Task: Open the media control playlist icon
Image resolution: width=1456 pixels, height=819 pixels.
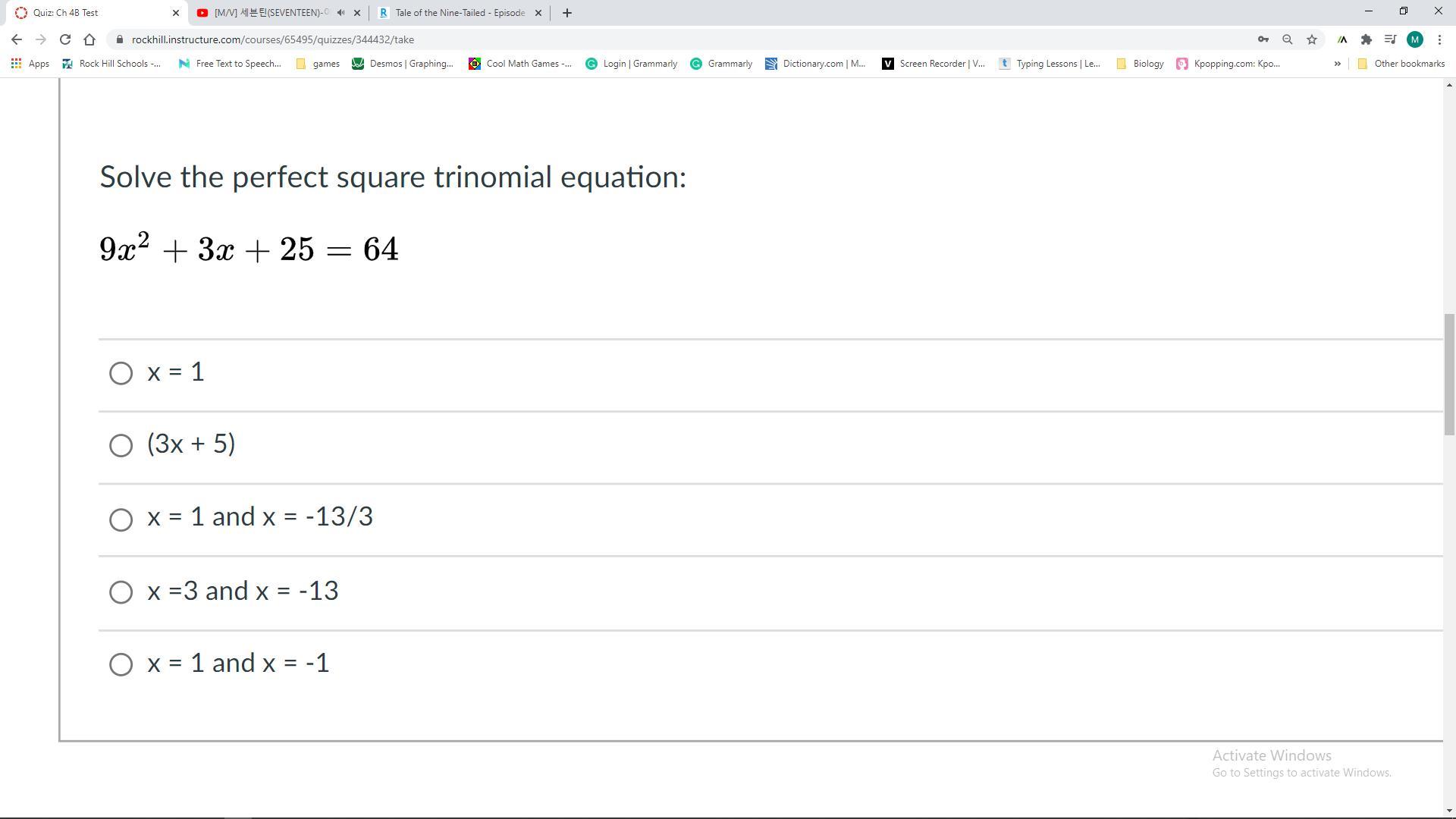Action: pyautogui.click(x=1390, y=39)
